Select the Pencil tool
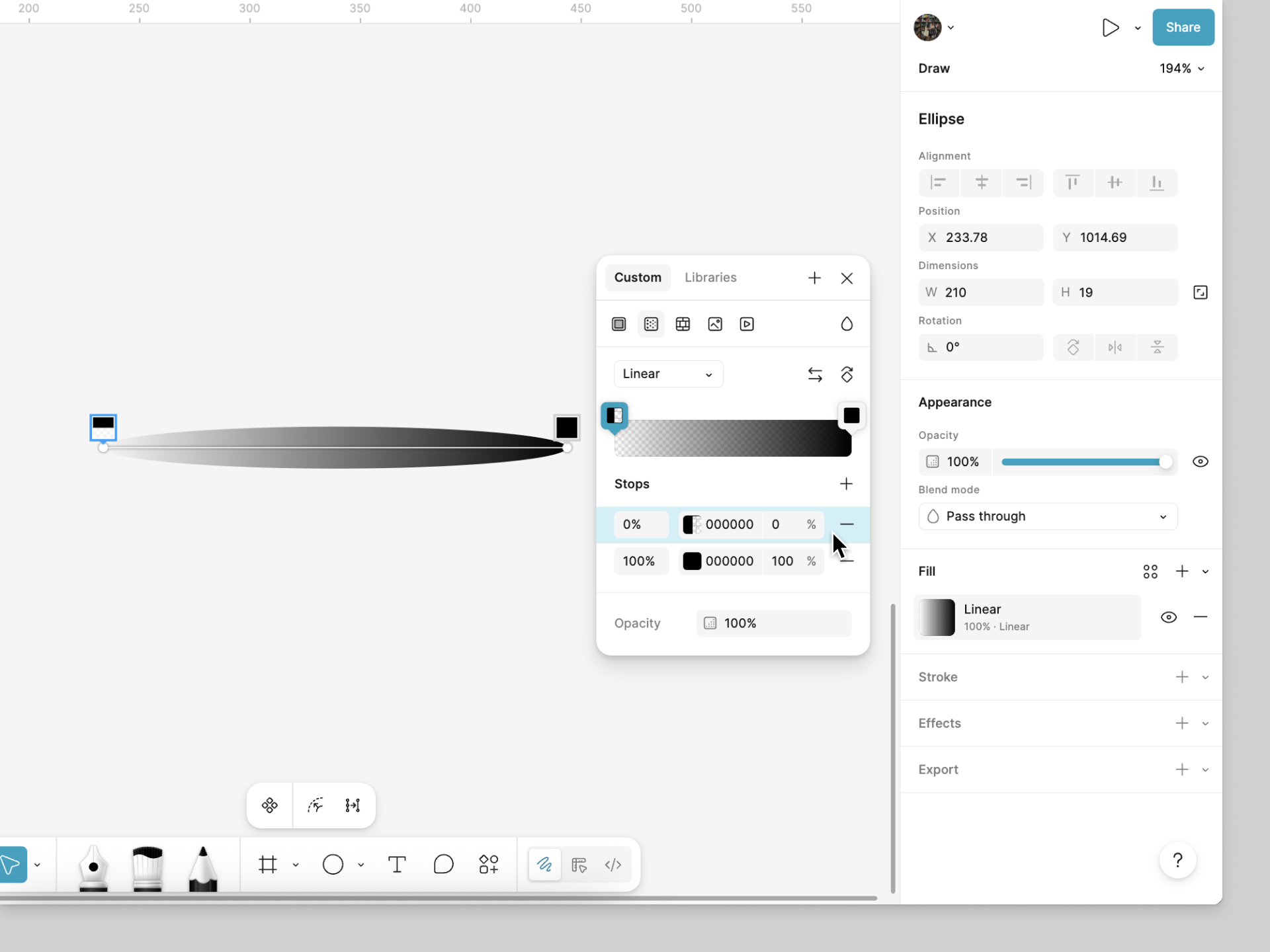 pos(203,866)
